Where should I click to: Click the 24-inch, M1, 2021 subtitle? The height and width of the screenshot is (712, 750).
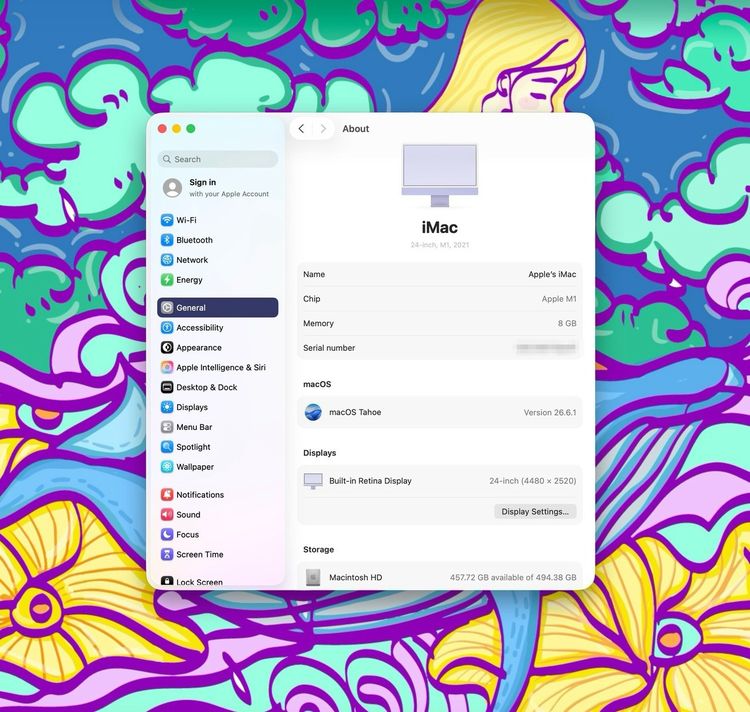(440, 245)
